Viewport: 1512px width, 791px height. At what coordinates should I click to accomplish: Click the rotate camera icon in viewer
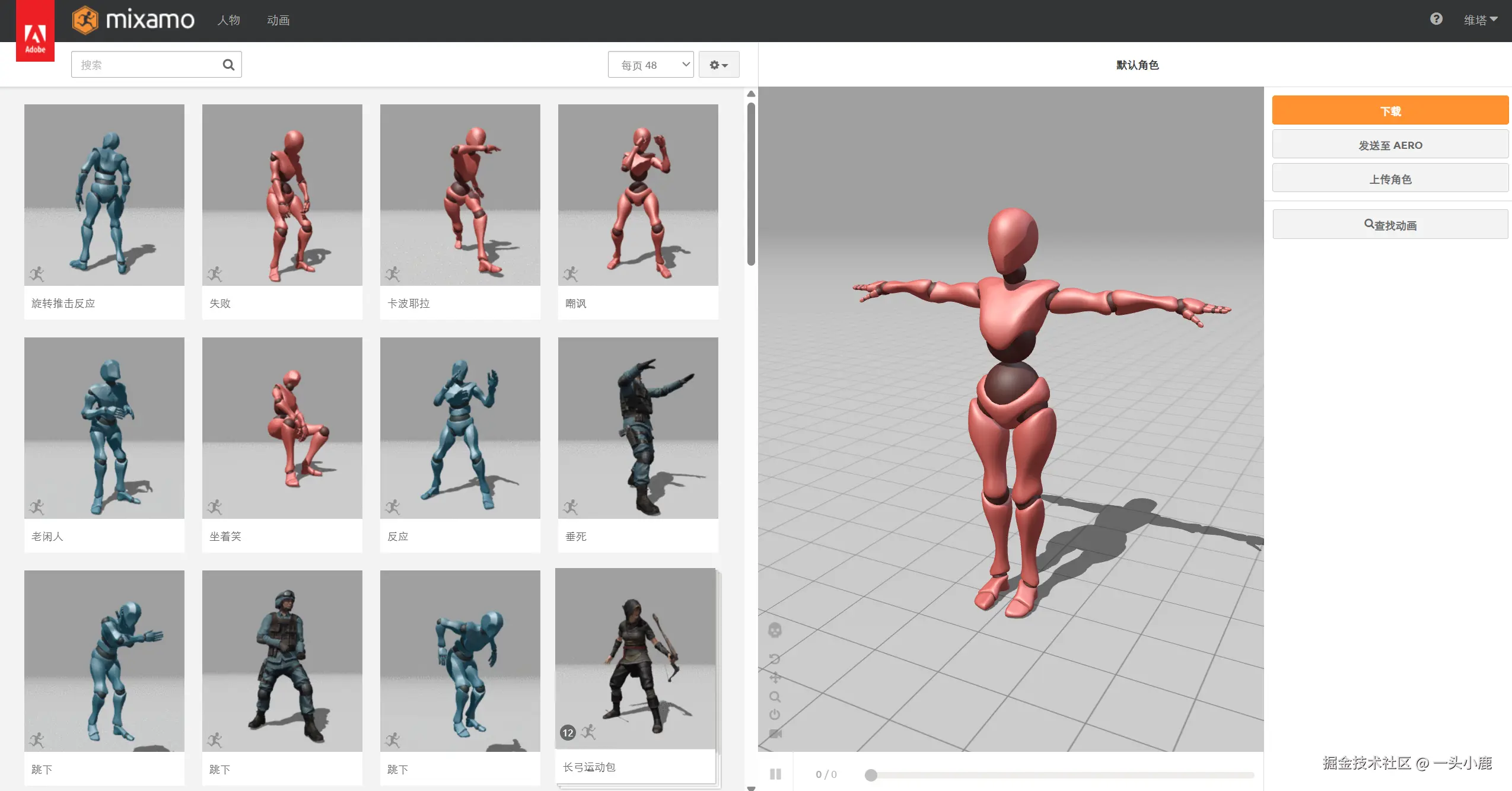tap(774, 658)
